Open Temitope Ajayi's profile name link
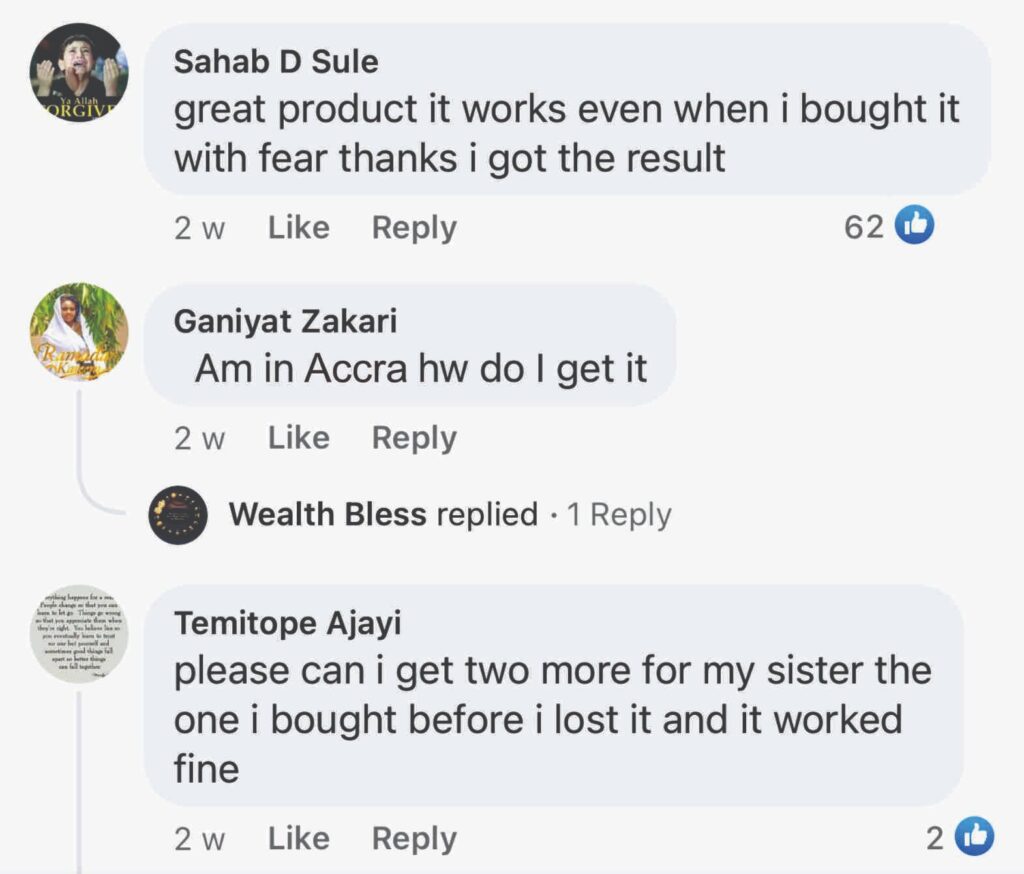 287,623
